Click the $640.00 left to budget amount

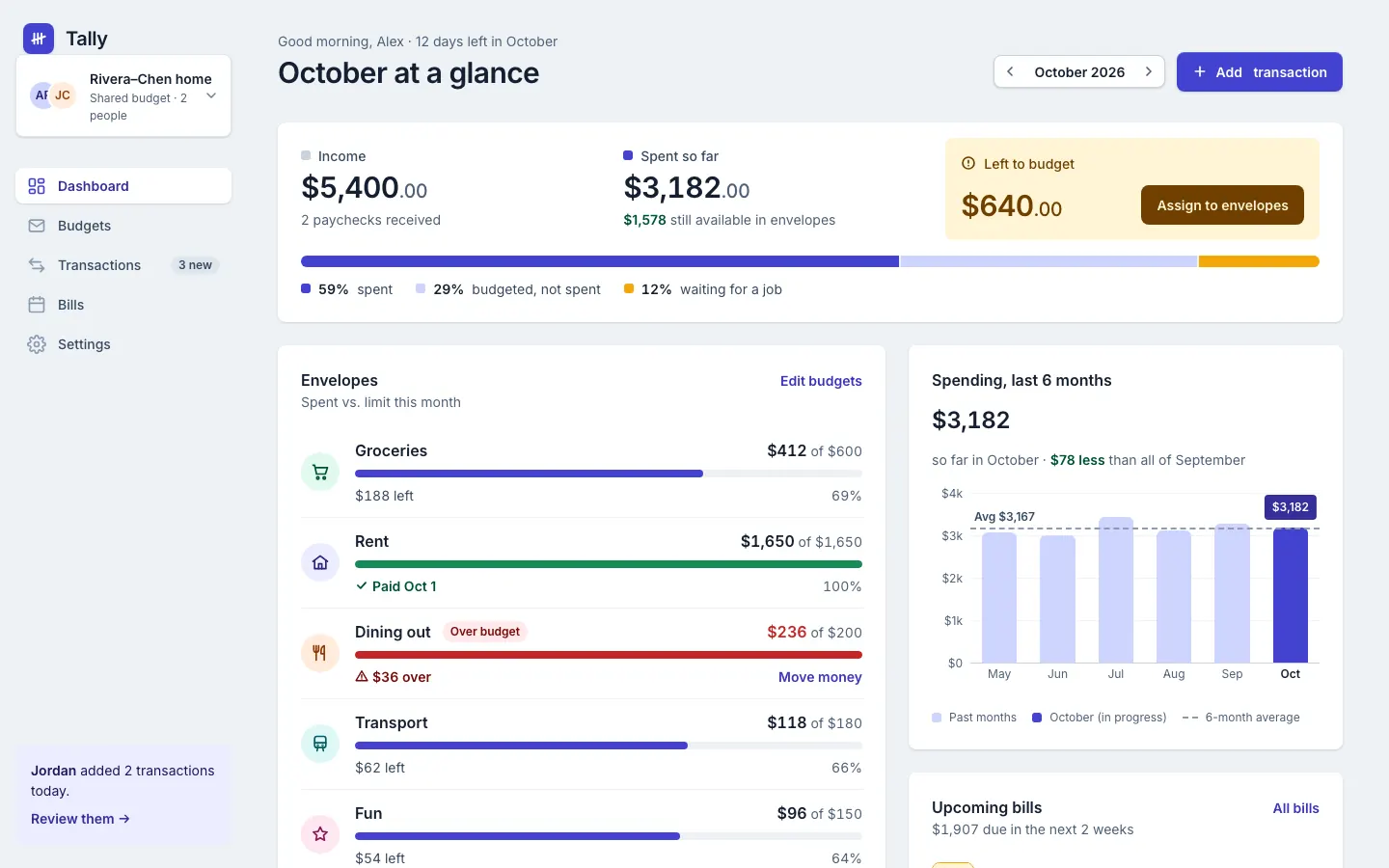[x=1012, y=206]
